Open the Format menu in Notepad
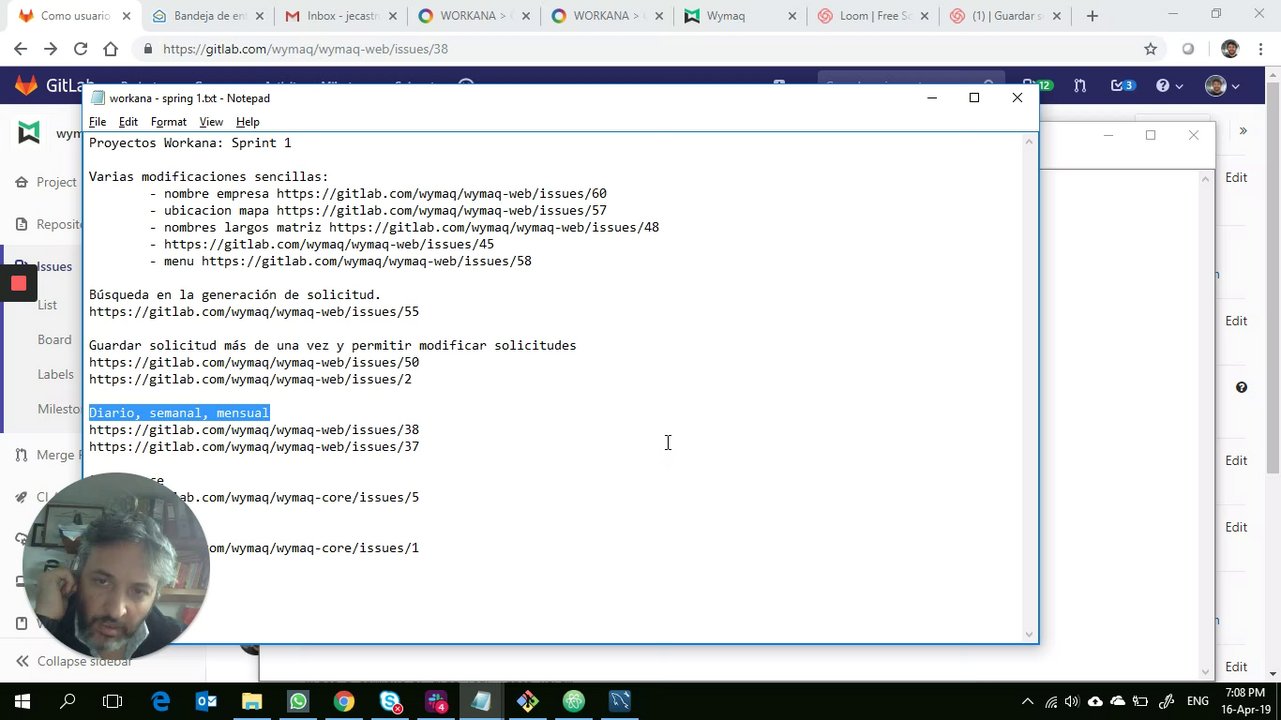This screenshot has height=720, width=1281. 168,122
